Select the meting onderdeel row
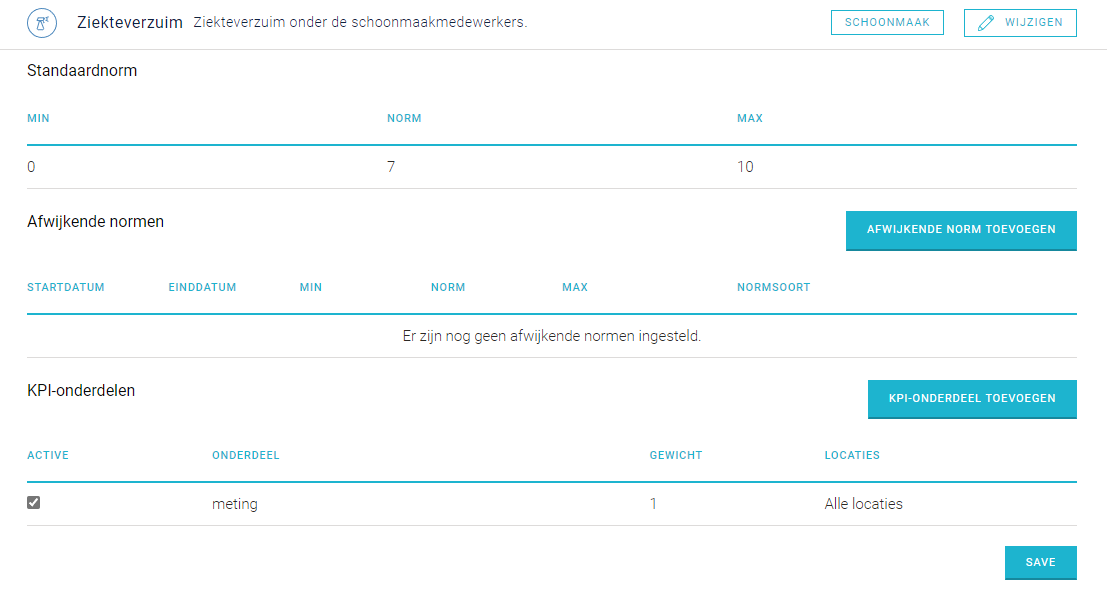1107x603 pixels. click(551, 503)
